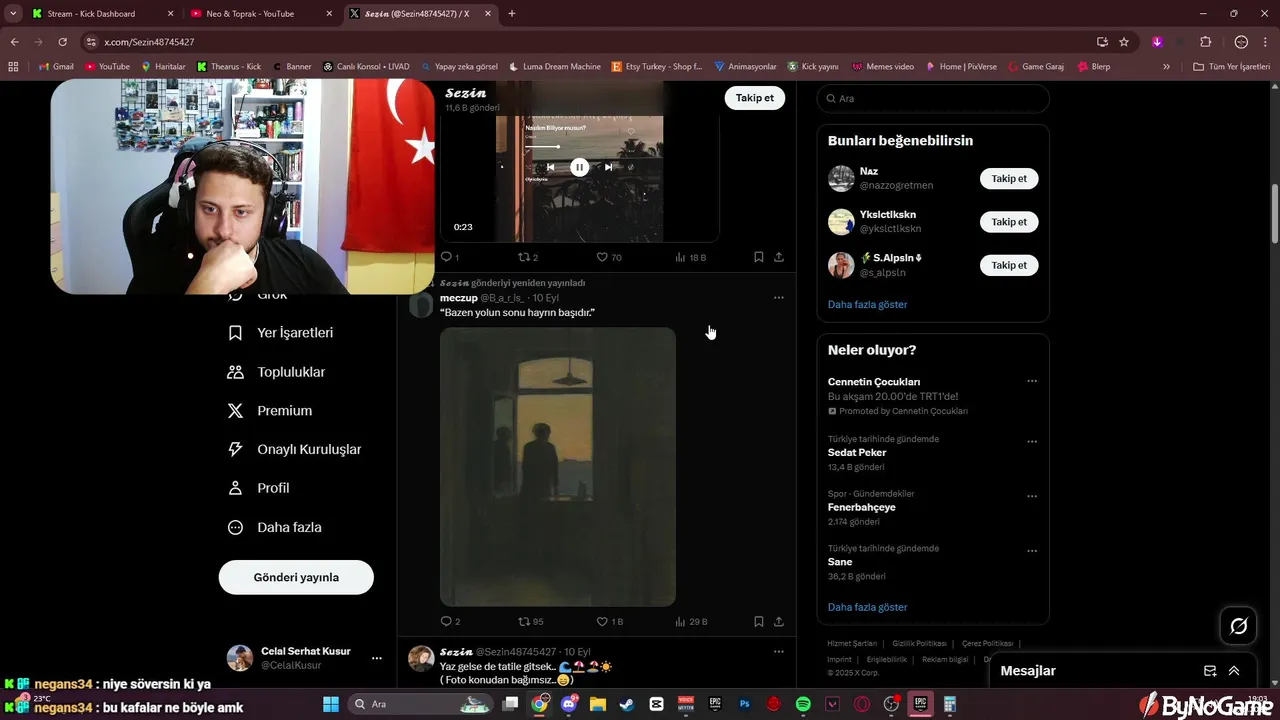Open browser extensions menu
Viewport: 1280px width, 720px height.
pyautogui.click(x=1205, y=42)
